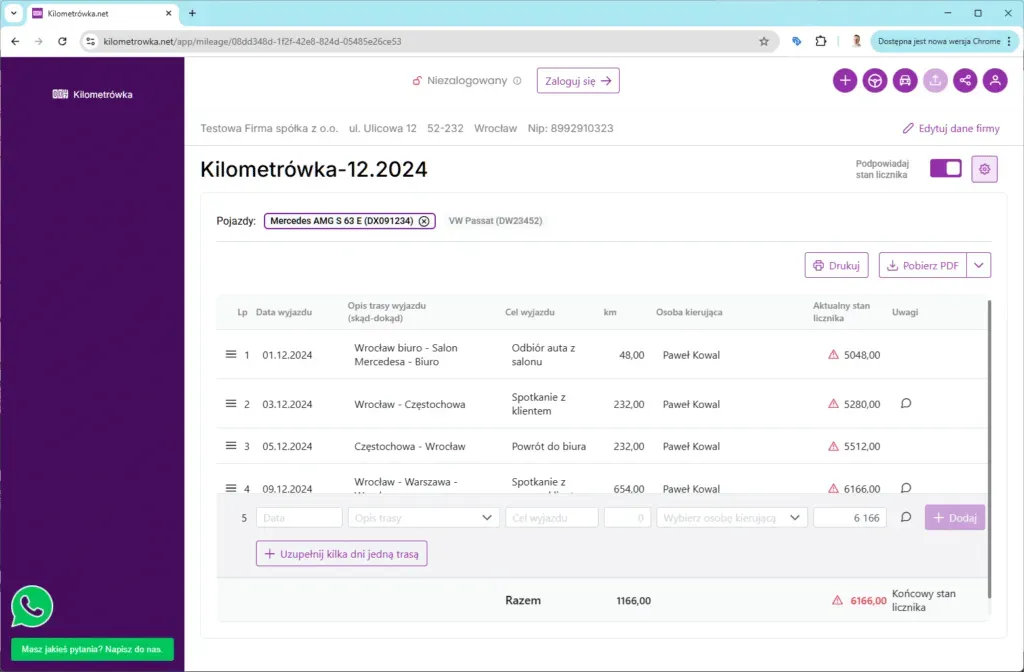Click the profile person icon top right
Screen dimensions: 1024x672
click(x=995, y=80)
